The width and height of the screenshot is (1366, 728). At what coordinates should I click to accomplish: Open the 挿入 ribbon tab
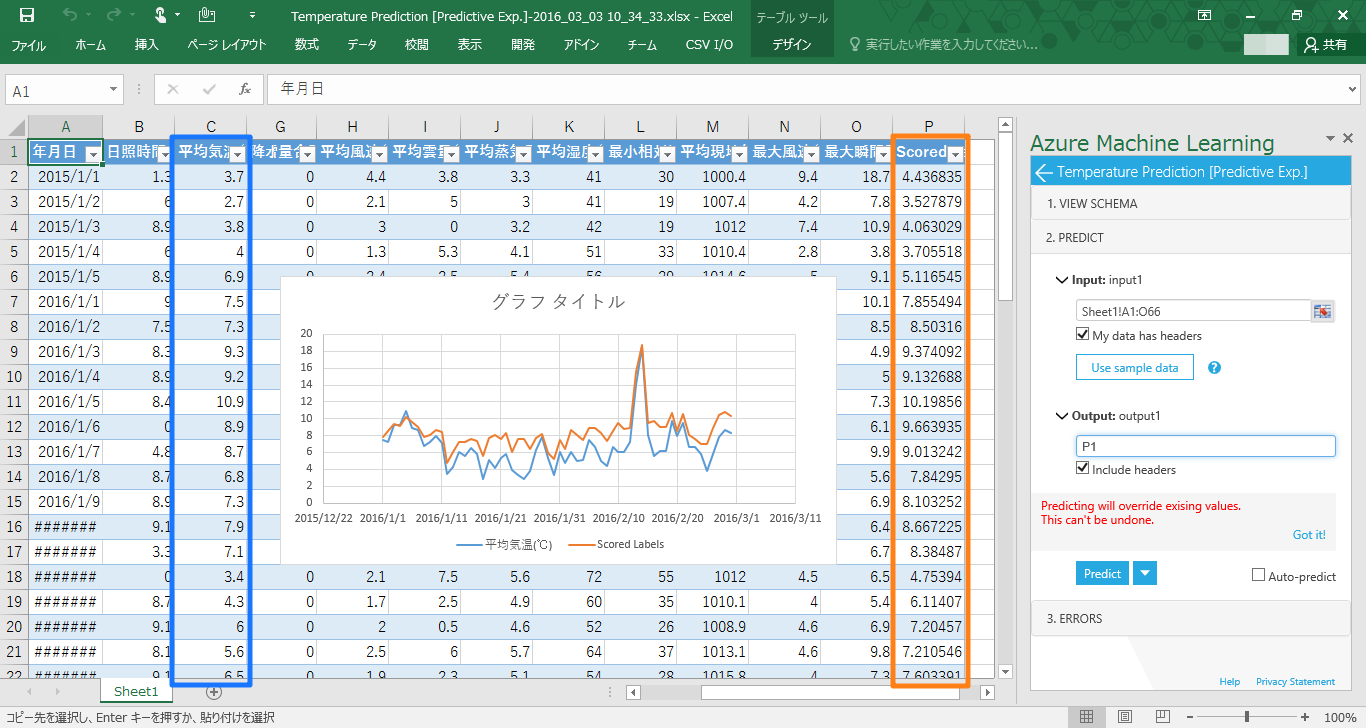pos(147,45)
